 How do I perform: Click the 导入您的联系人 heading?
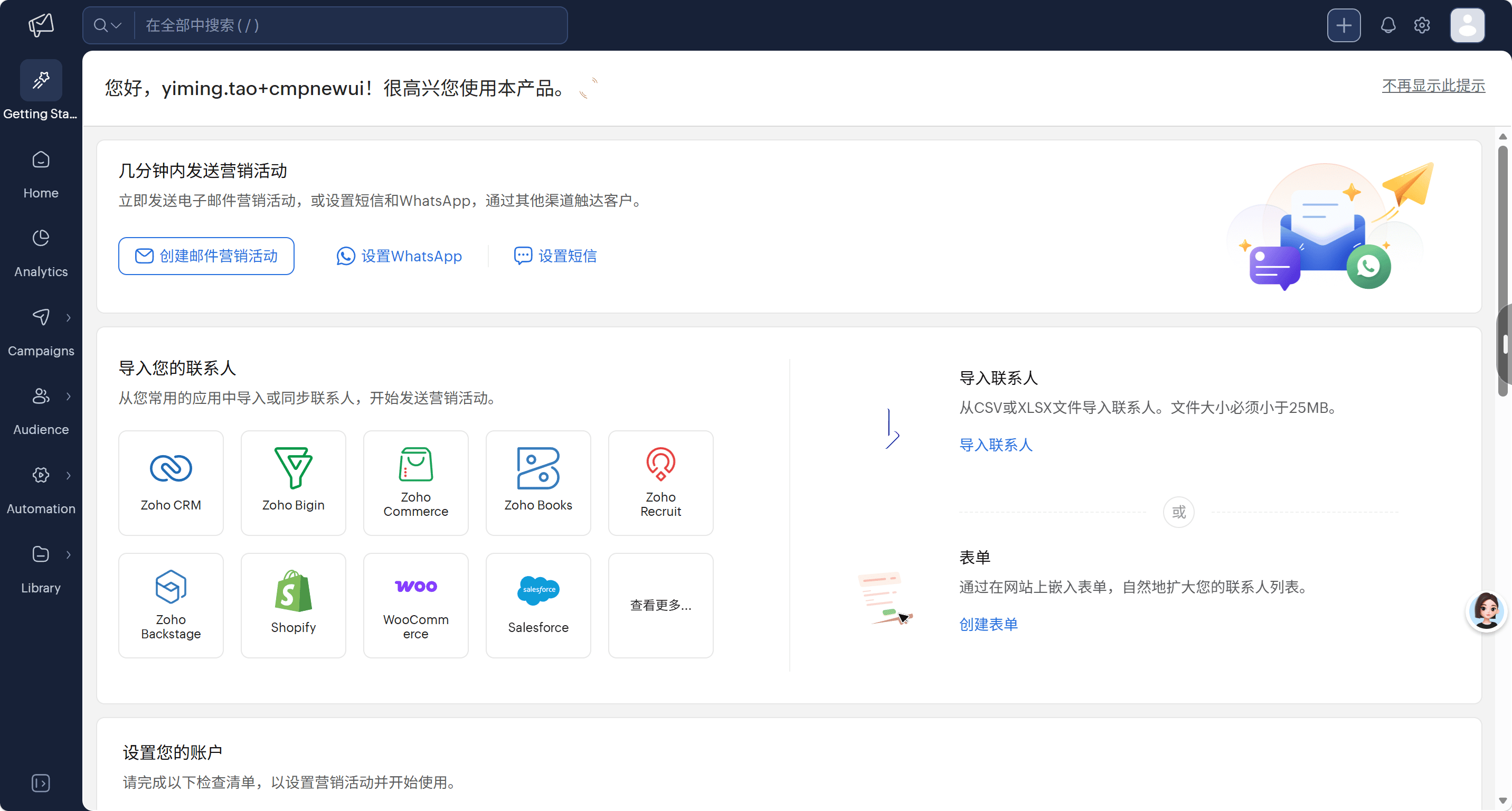177,368
